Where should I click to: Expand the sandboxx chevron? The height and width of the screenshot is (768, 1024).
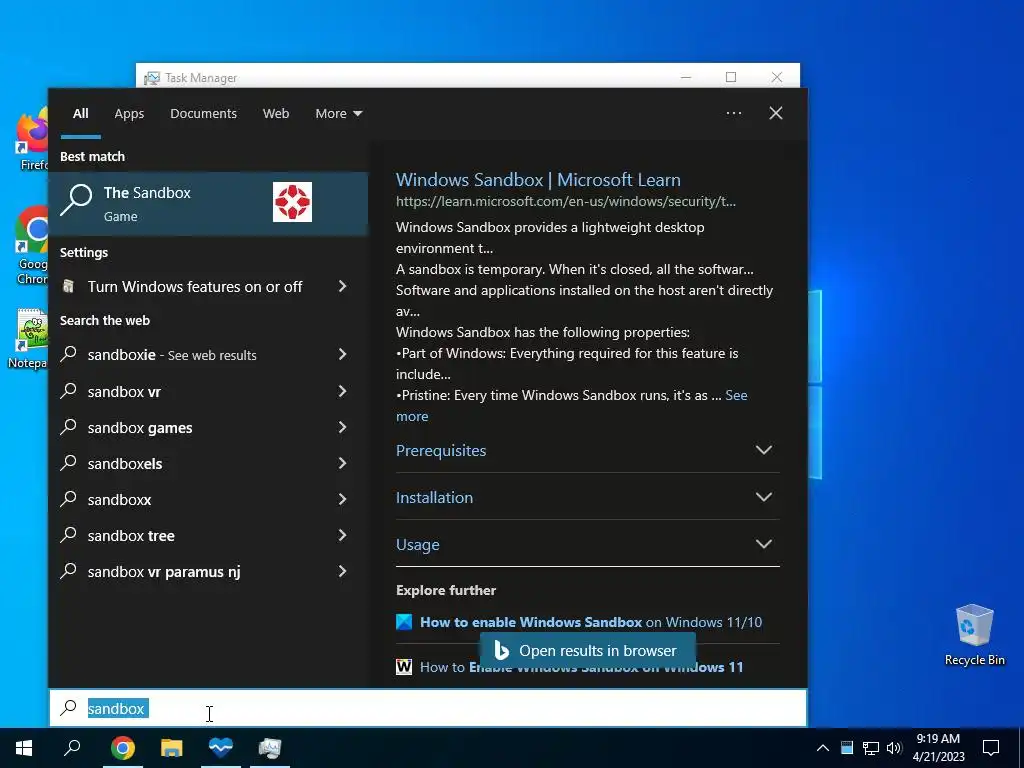click(342, 499)
